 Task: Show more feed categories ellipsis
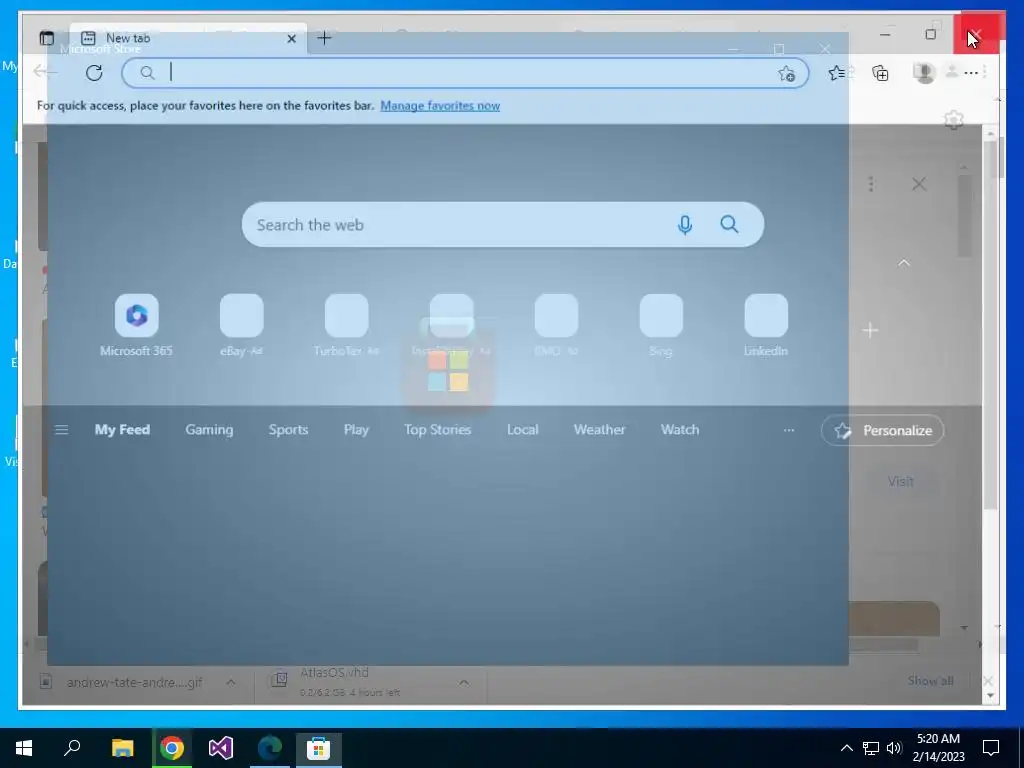pyautogui.click(x=789, y=430)
